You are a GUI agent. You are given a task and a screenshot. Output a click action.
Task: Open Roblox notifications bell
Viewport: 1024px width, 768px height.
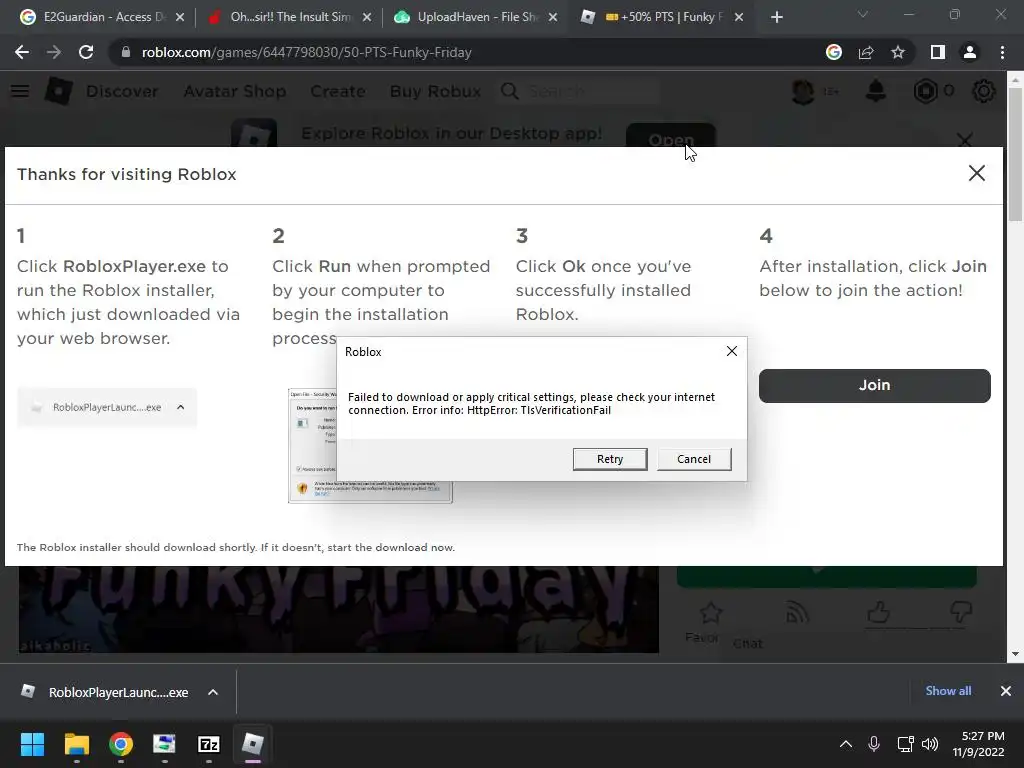876,91
